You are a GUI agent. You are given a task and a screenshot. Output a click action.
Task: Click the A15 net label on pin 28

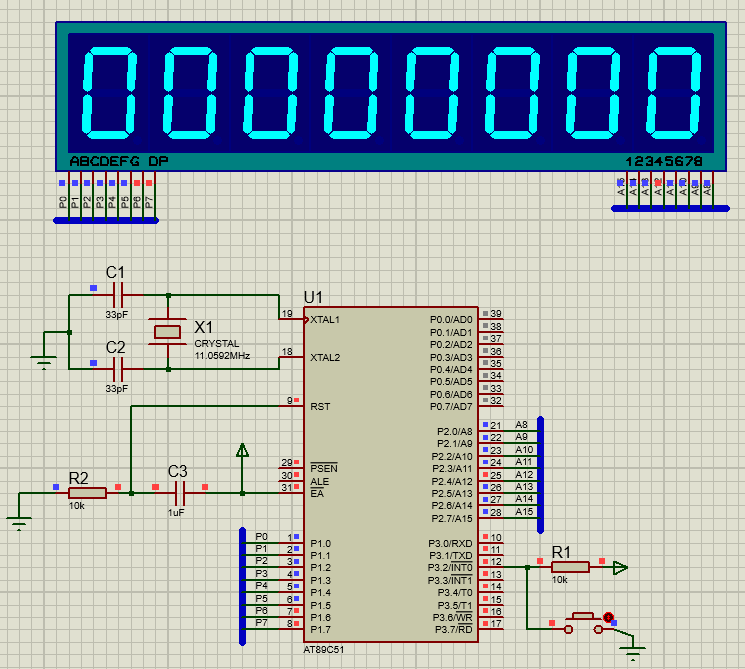[524, 511]
